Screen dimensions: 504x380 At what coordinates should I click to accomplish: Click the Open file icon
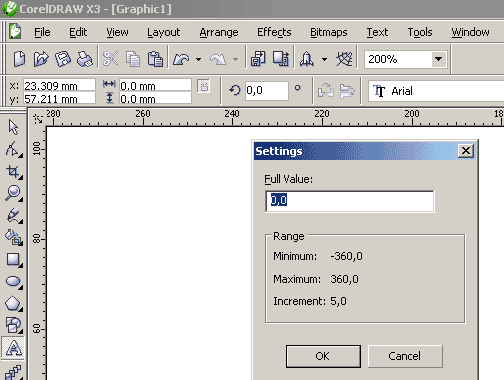pos(41,59)
